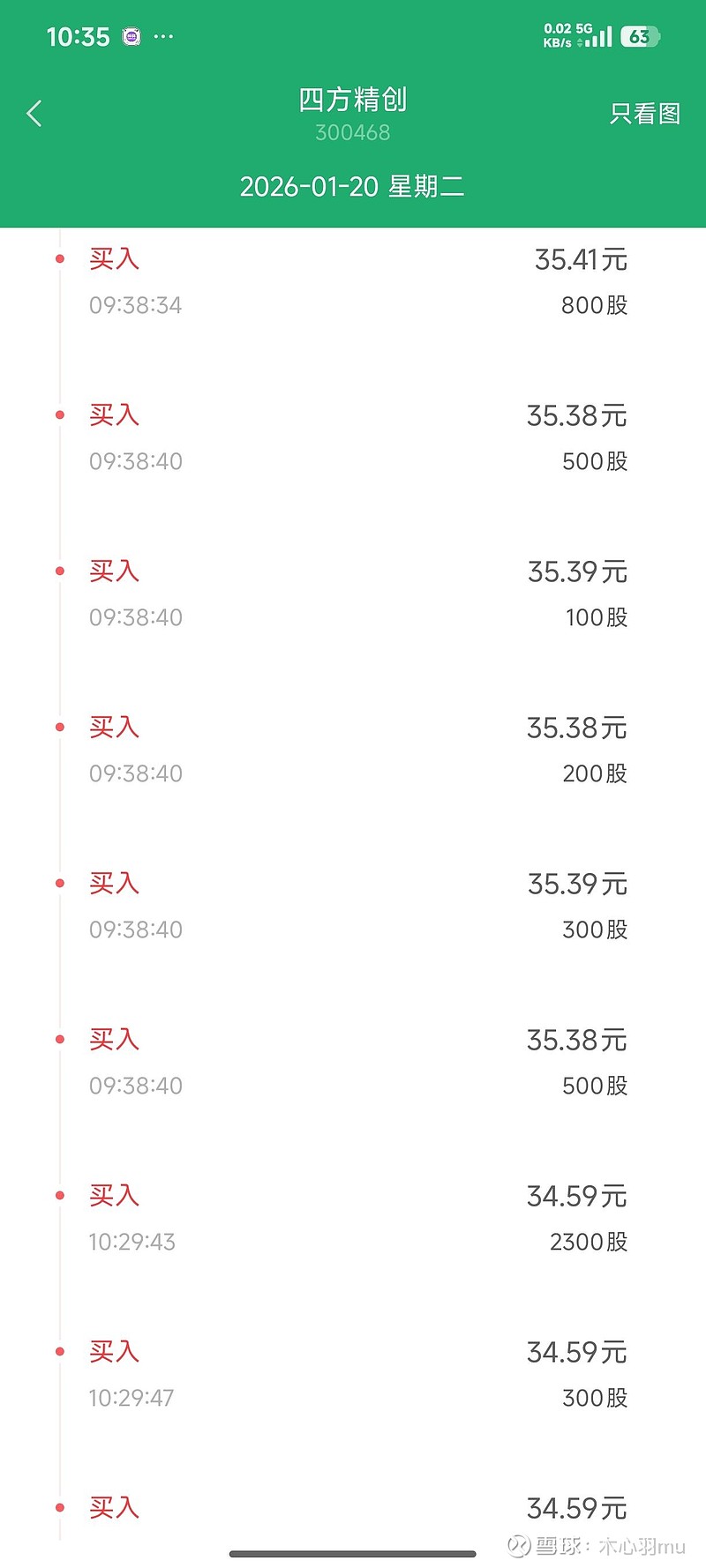
Task: Tap the back arrow in the header
Action: [x=34, y=114]
